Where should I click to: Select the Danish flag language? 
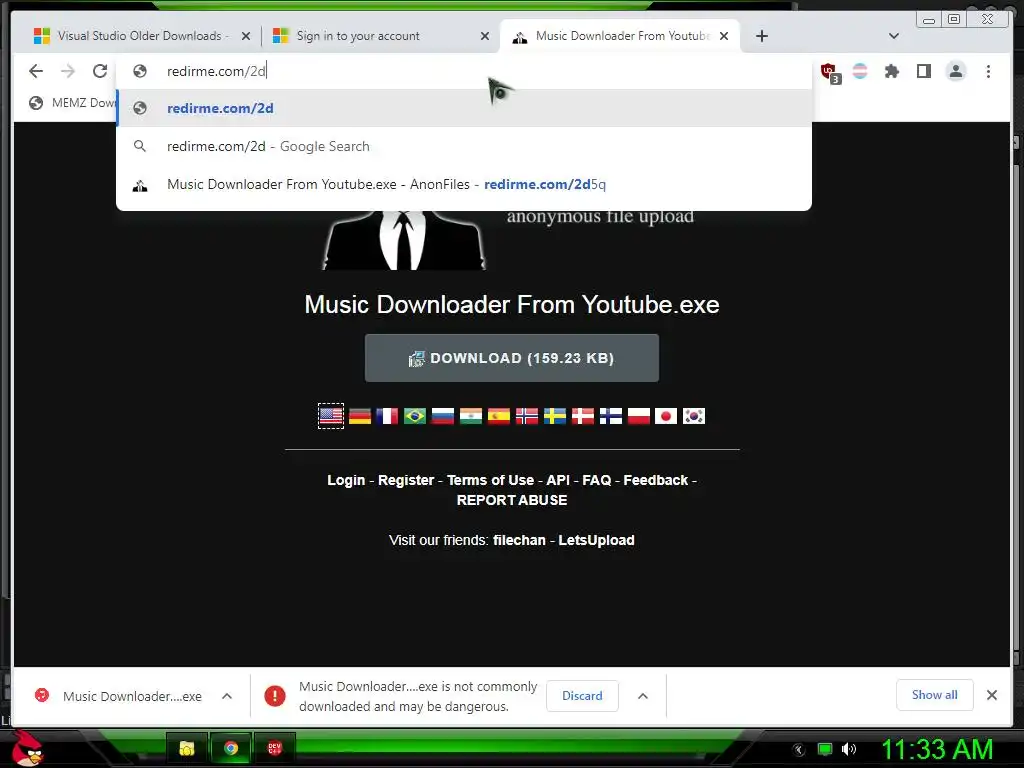click(583, 416)
